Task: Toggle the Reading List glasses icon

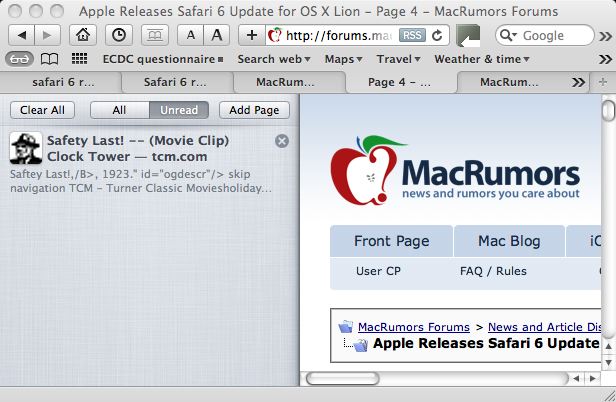Action: click(x=19, y=59)
